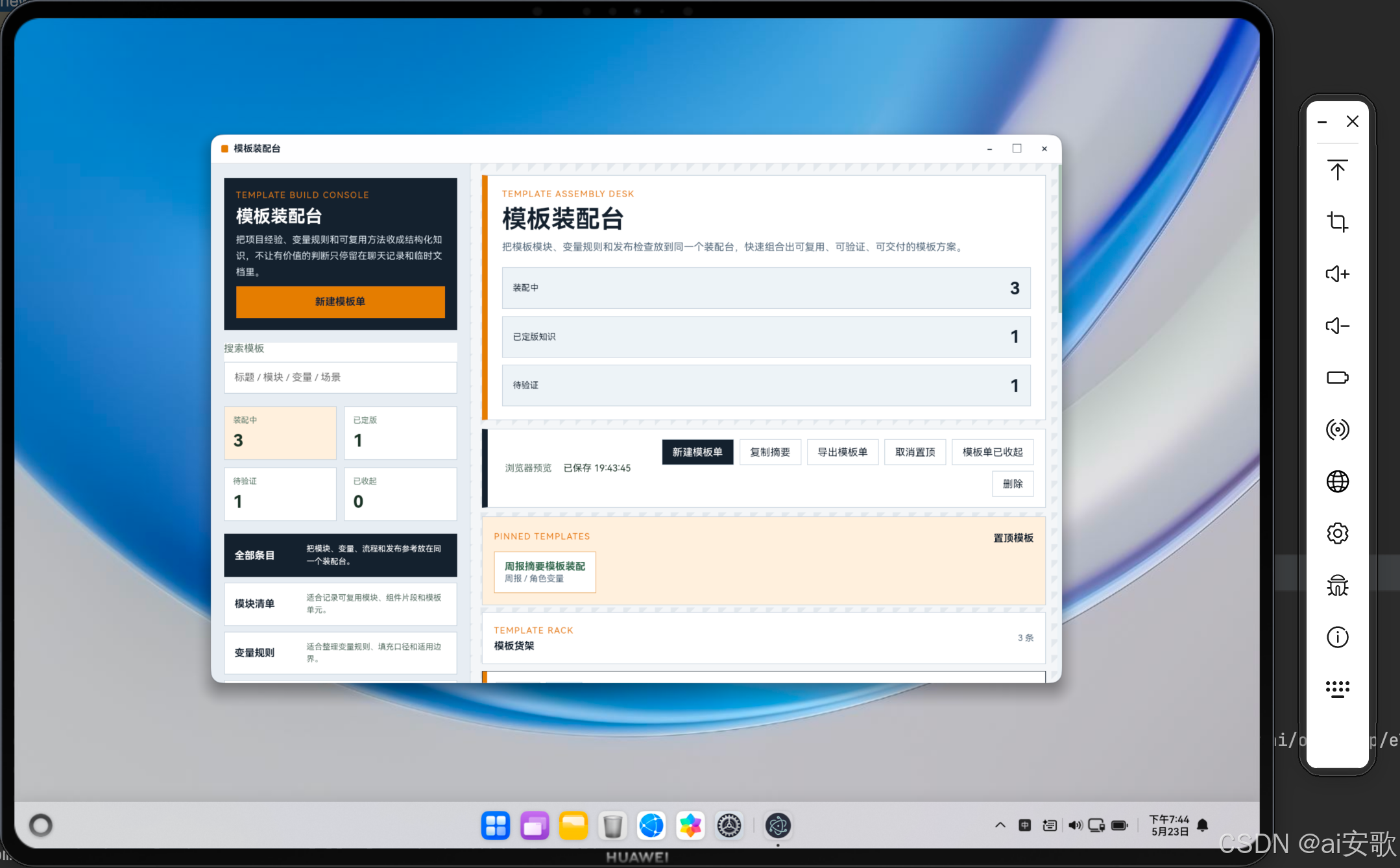Click the broadcast signal icon in emulator toolbar
The height and width of the screenshot is (868, 1400).
click(x=1337, y=429)
